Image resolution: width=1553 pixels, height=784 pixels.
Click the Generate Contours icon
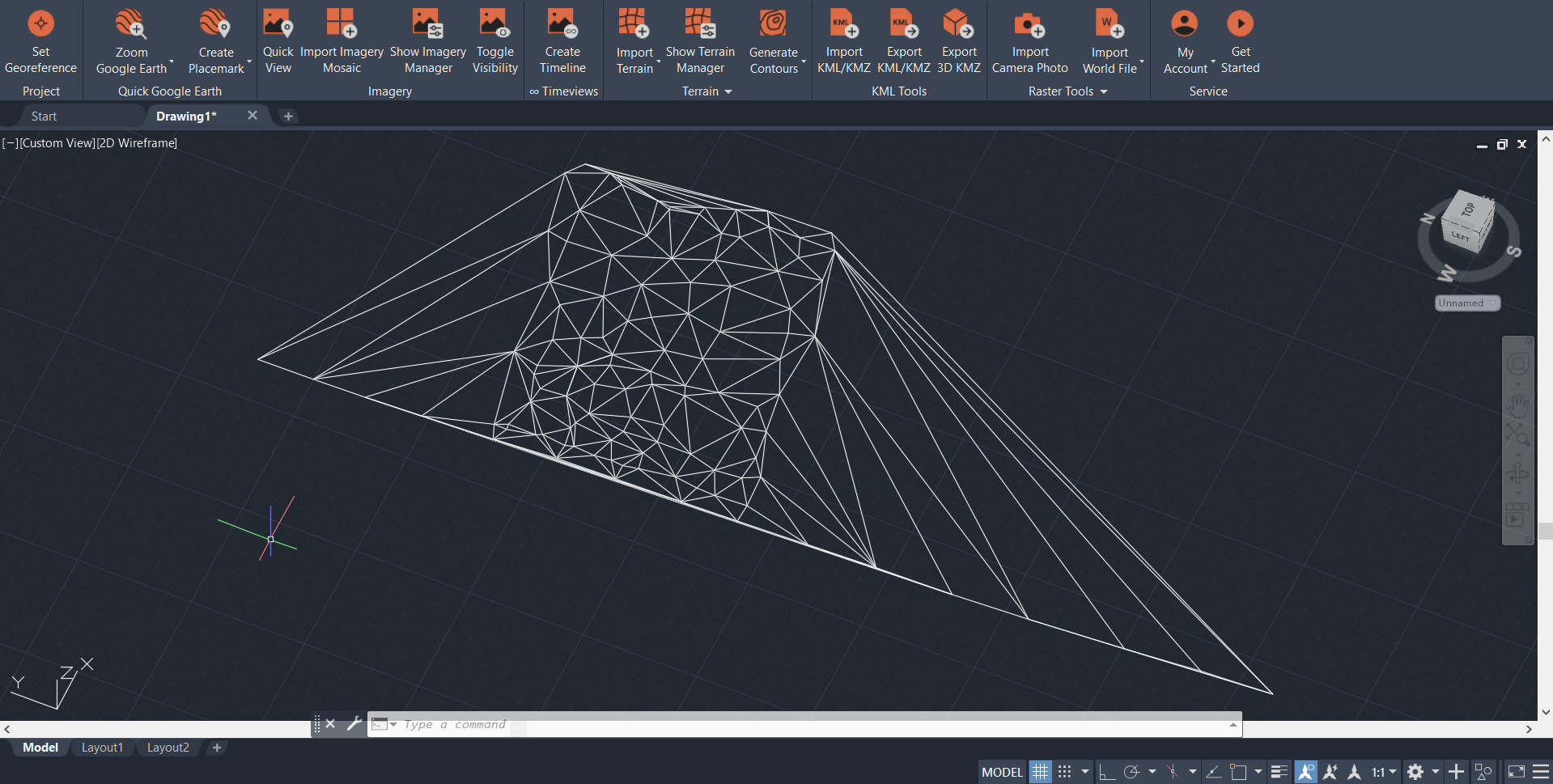tap(773, 23)
